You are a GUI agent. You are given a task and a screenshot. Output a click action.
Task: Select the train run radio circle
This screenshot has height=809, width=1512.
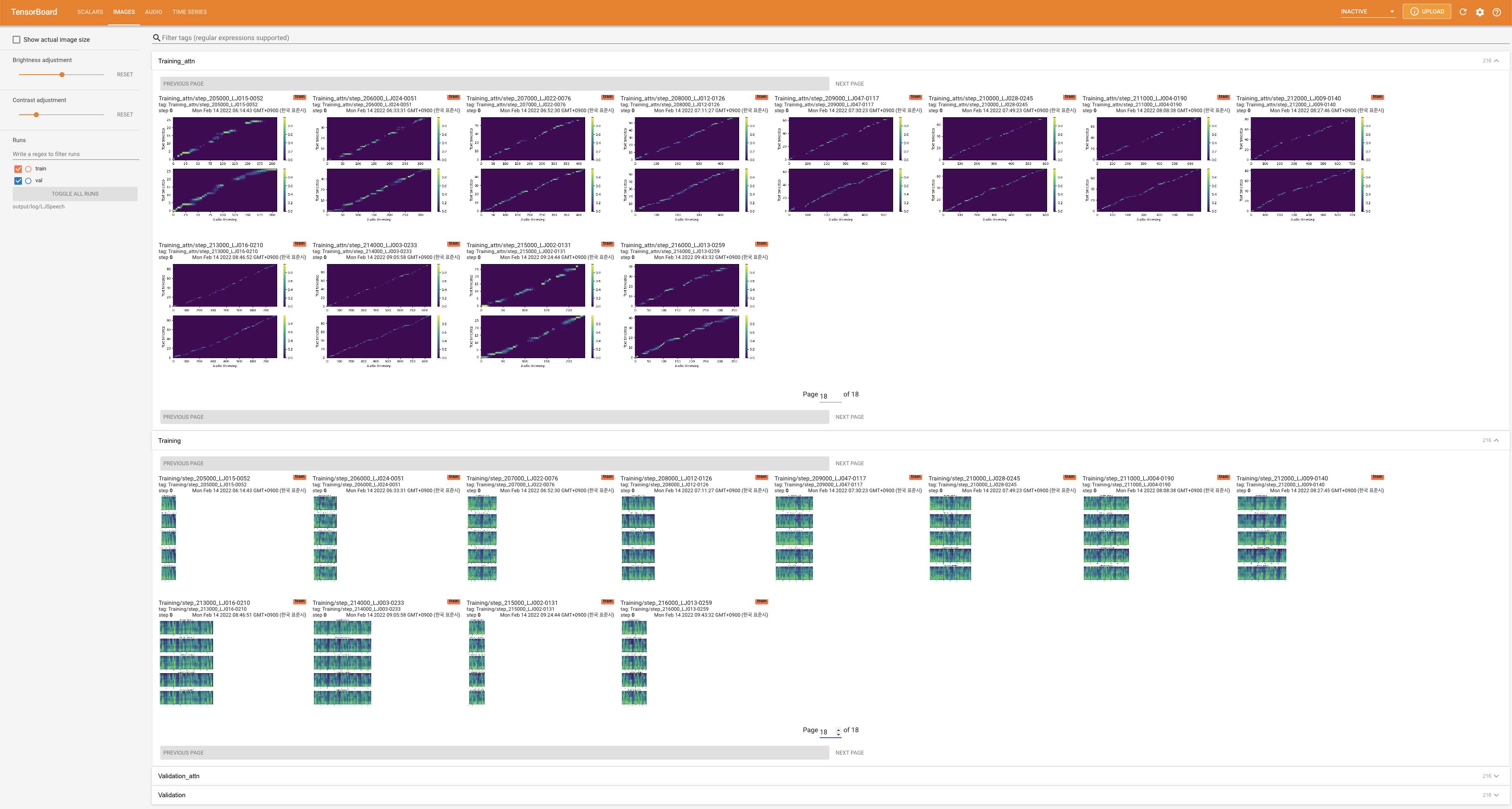[28, 169]
